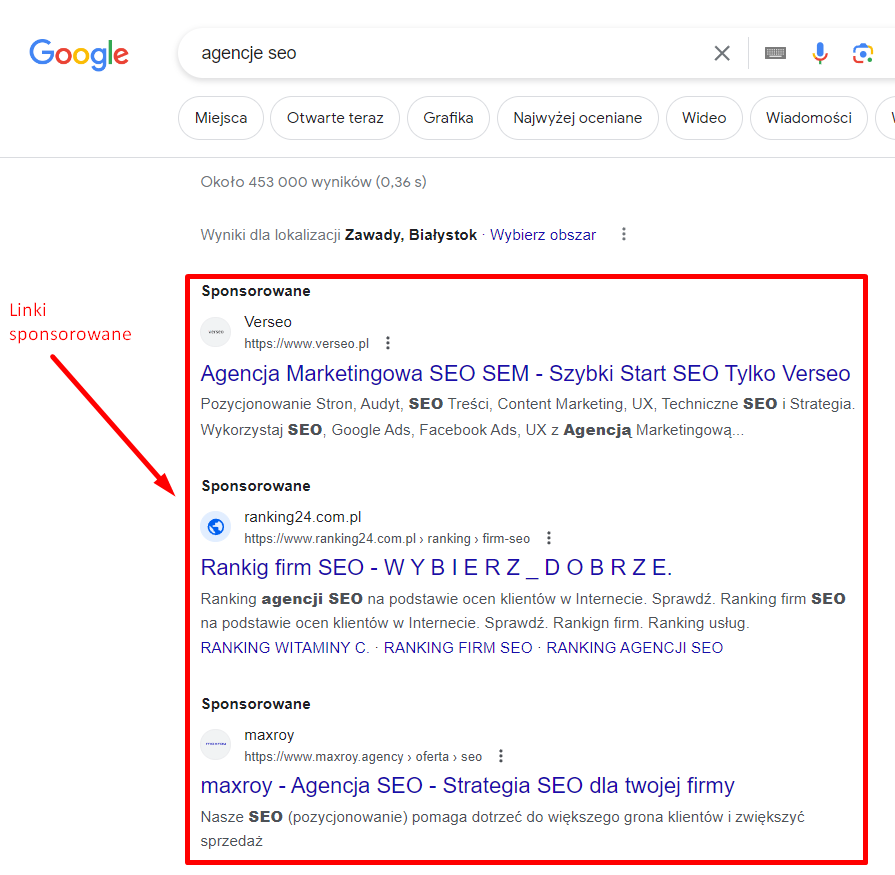
Task: Apply the Najwyżej oceniane filter
Action: [x=578, y=118]
